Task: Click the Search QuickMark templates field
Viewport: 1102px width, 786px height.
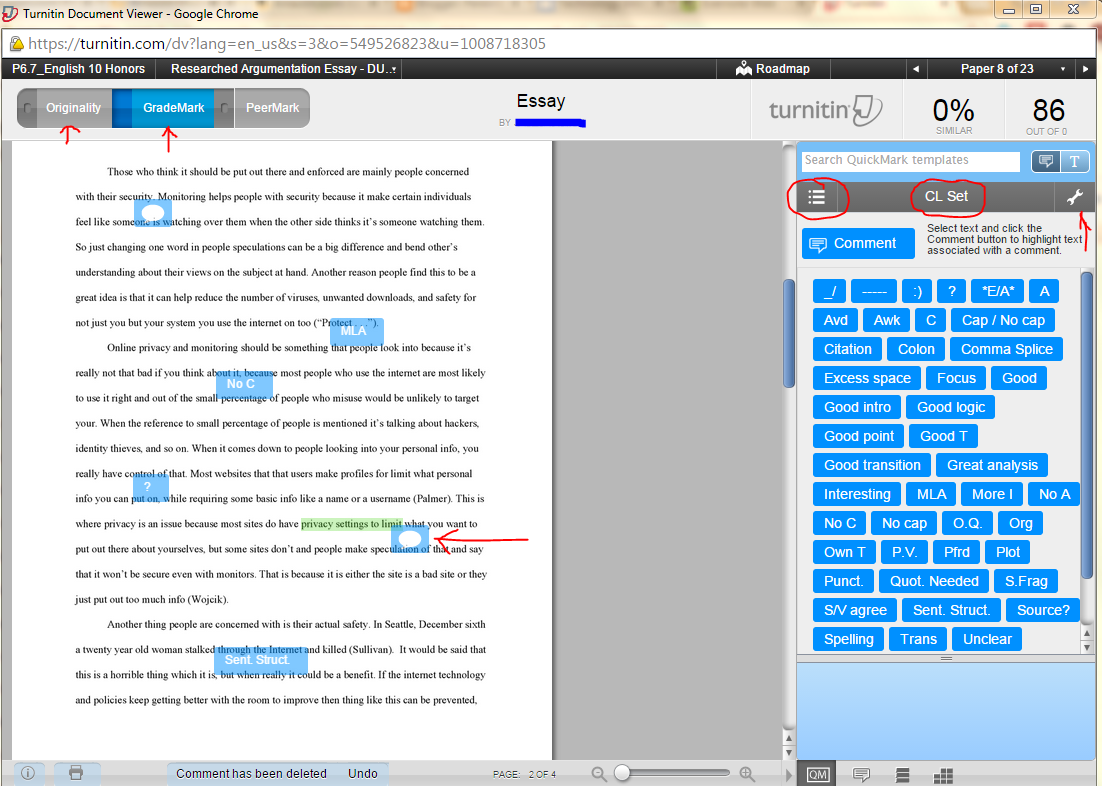Action: point(911,161)
